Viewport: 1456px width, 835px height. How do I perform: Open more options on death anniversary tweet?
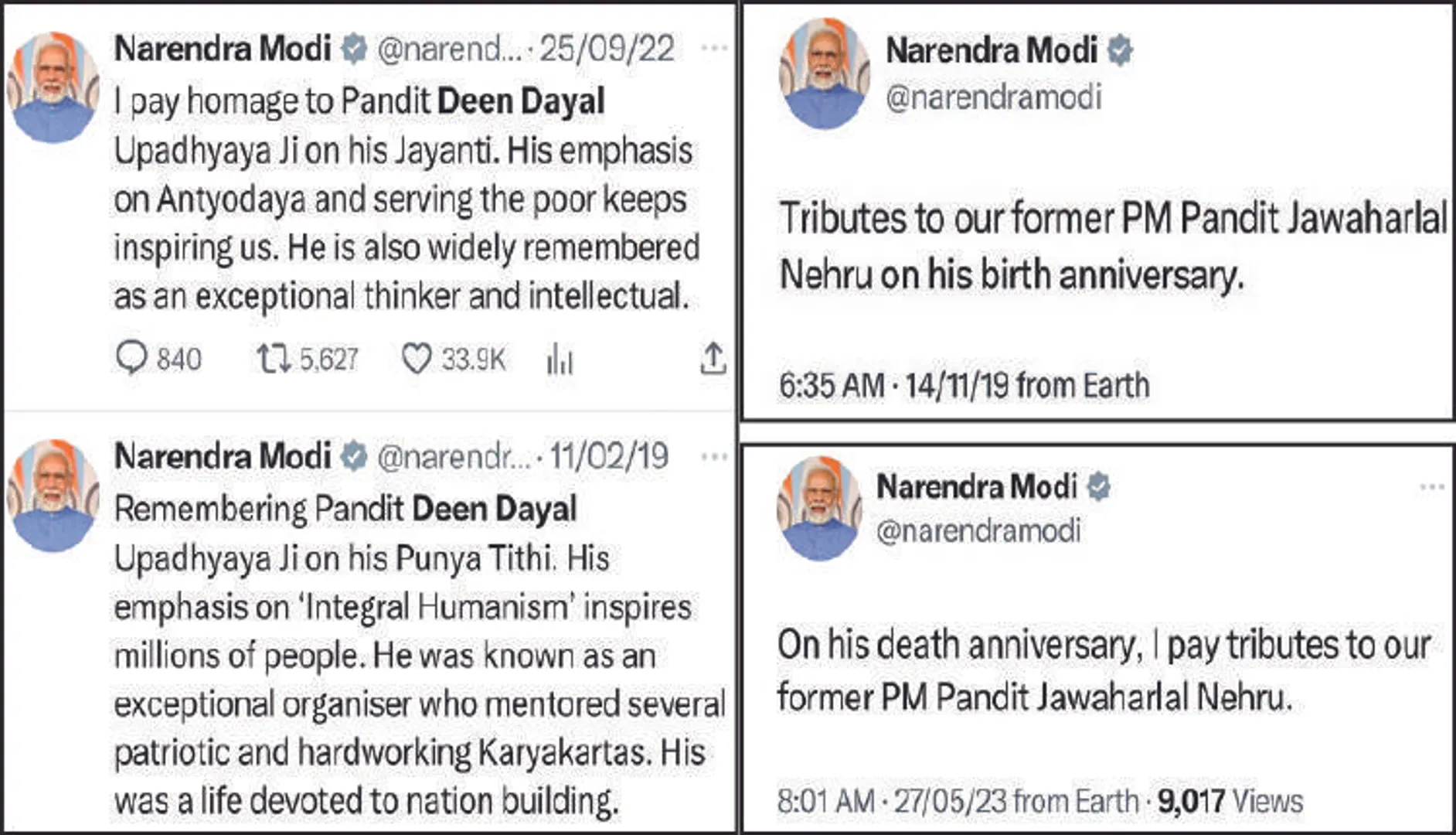coord(1431,487)
